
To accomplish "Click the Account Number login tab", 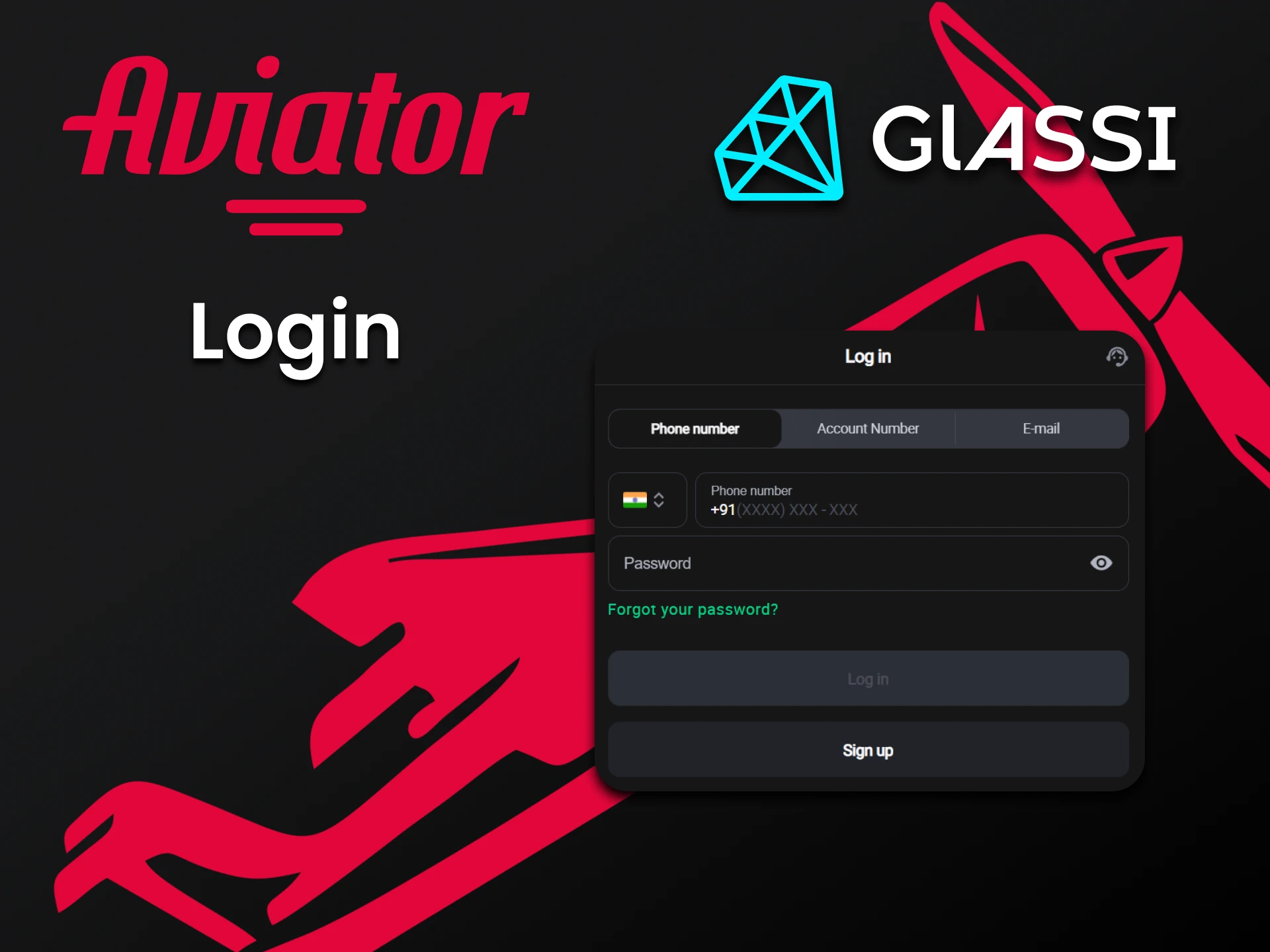I will click(865, 428).
